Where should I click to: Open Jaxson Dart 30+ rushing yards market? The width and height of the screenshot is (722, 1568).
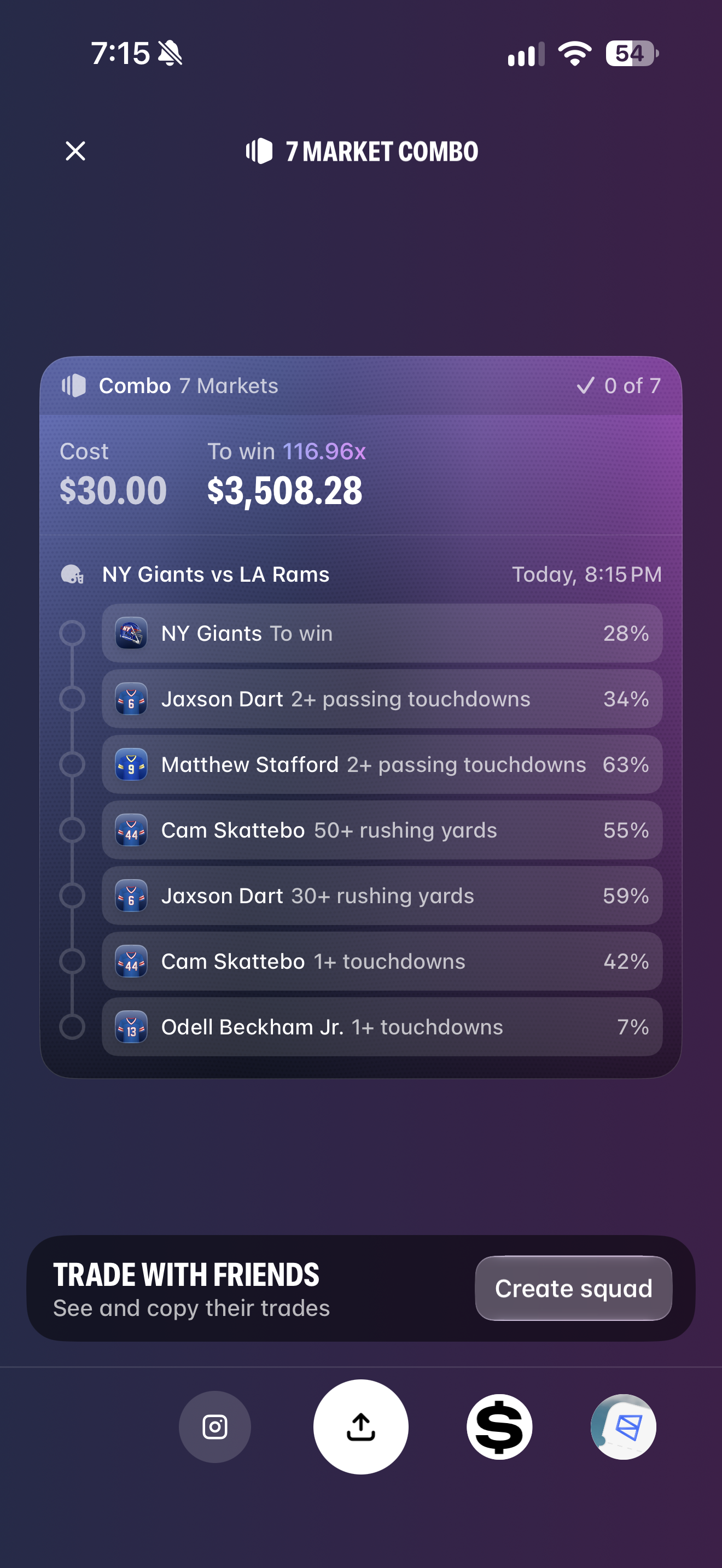(382, 896)
